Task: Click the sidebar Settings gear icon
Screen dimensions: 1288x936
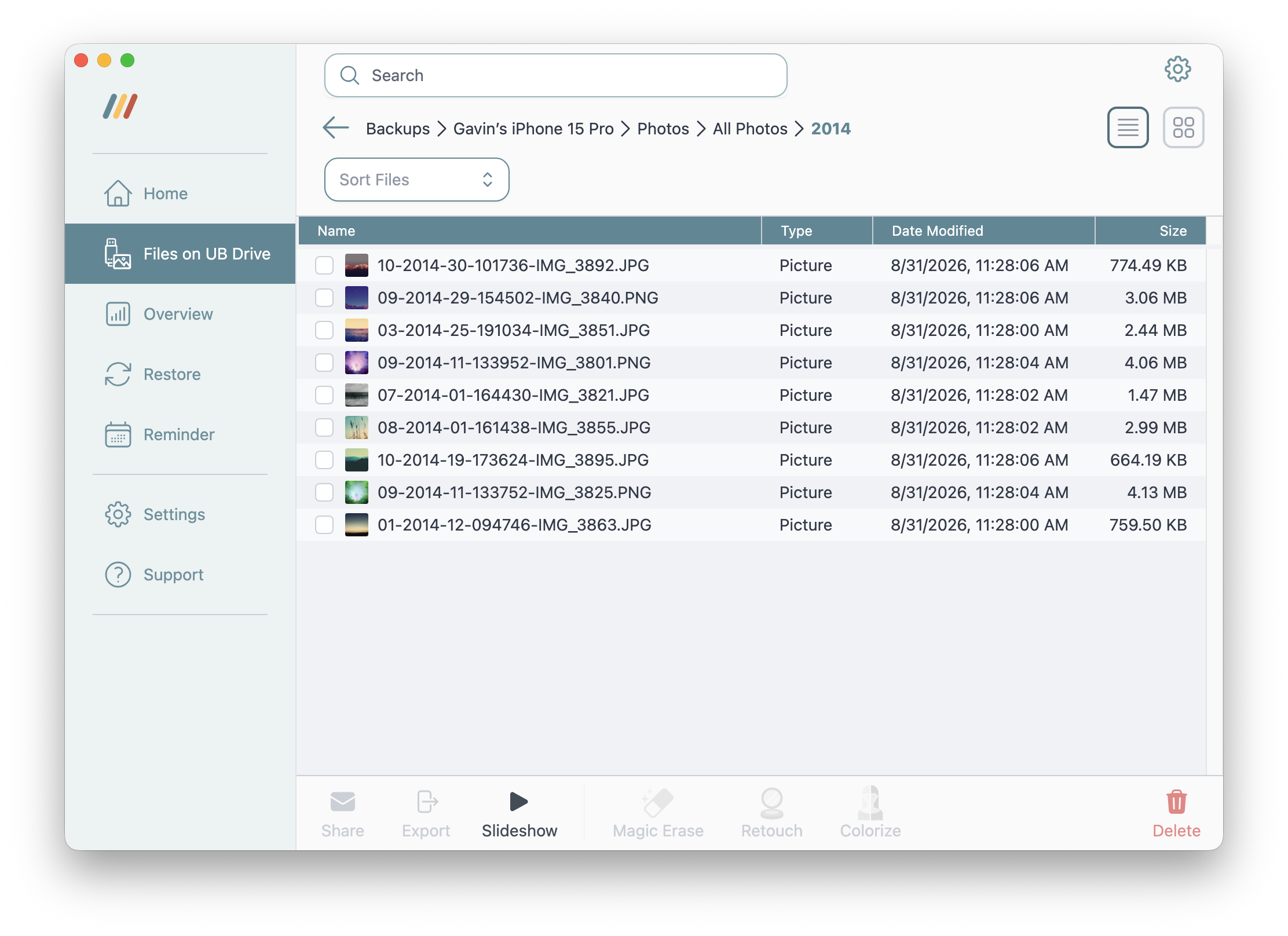Action: tap(118, 514)
